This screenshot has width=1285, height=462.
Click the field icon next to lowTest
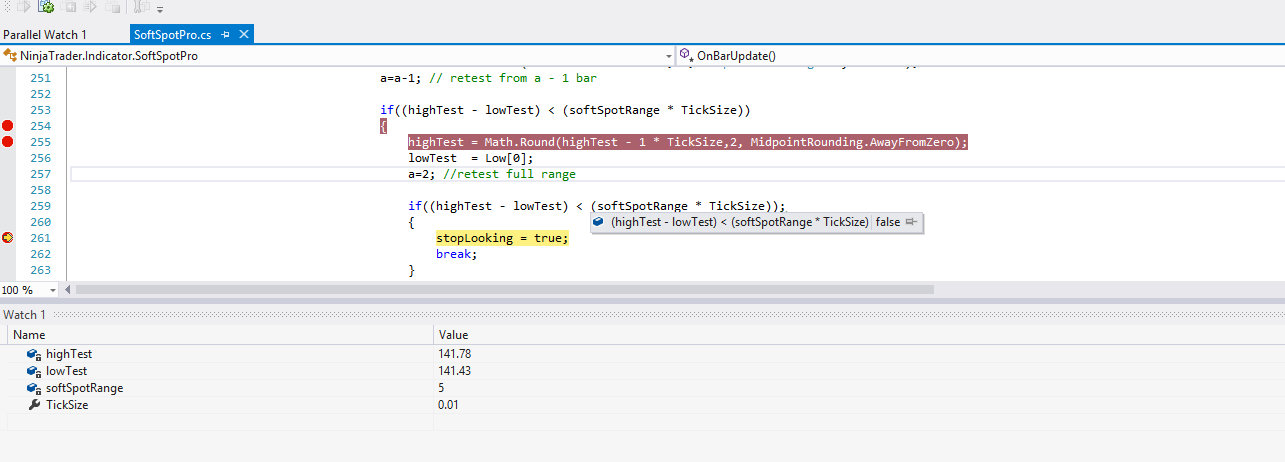(x=33, y=371)
